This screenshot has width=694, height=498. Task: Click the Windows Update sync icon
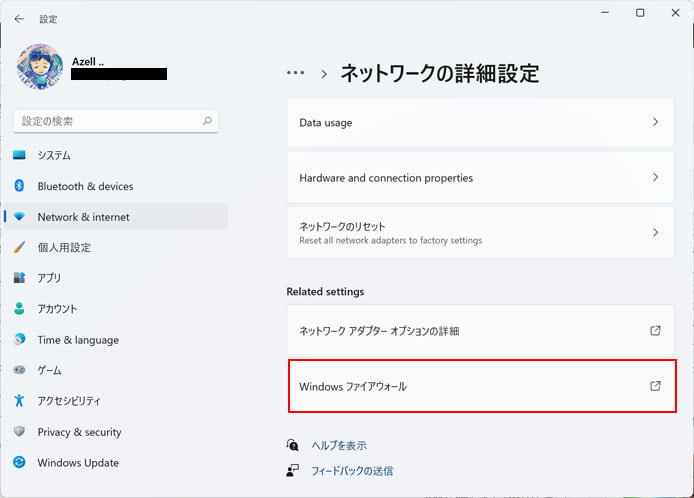19,462
